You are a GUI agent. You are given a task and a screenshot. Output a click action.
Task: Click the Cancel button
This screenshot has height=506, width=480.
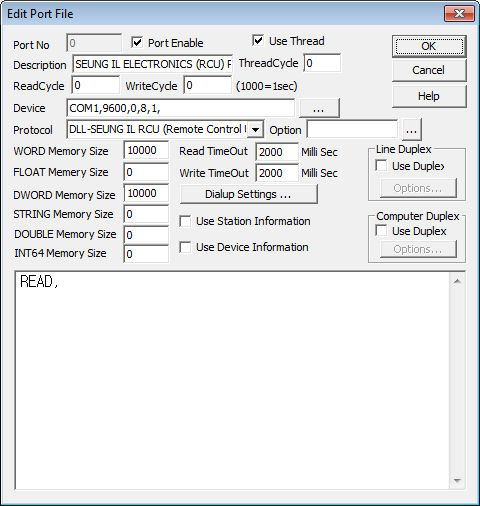429,70
